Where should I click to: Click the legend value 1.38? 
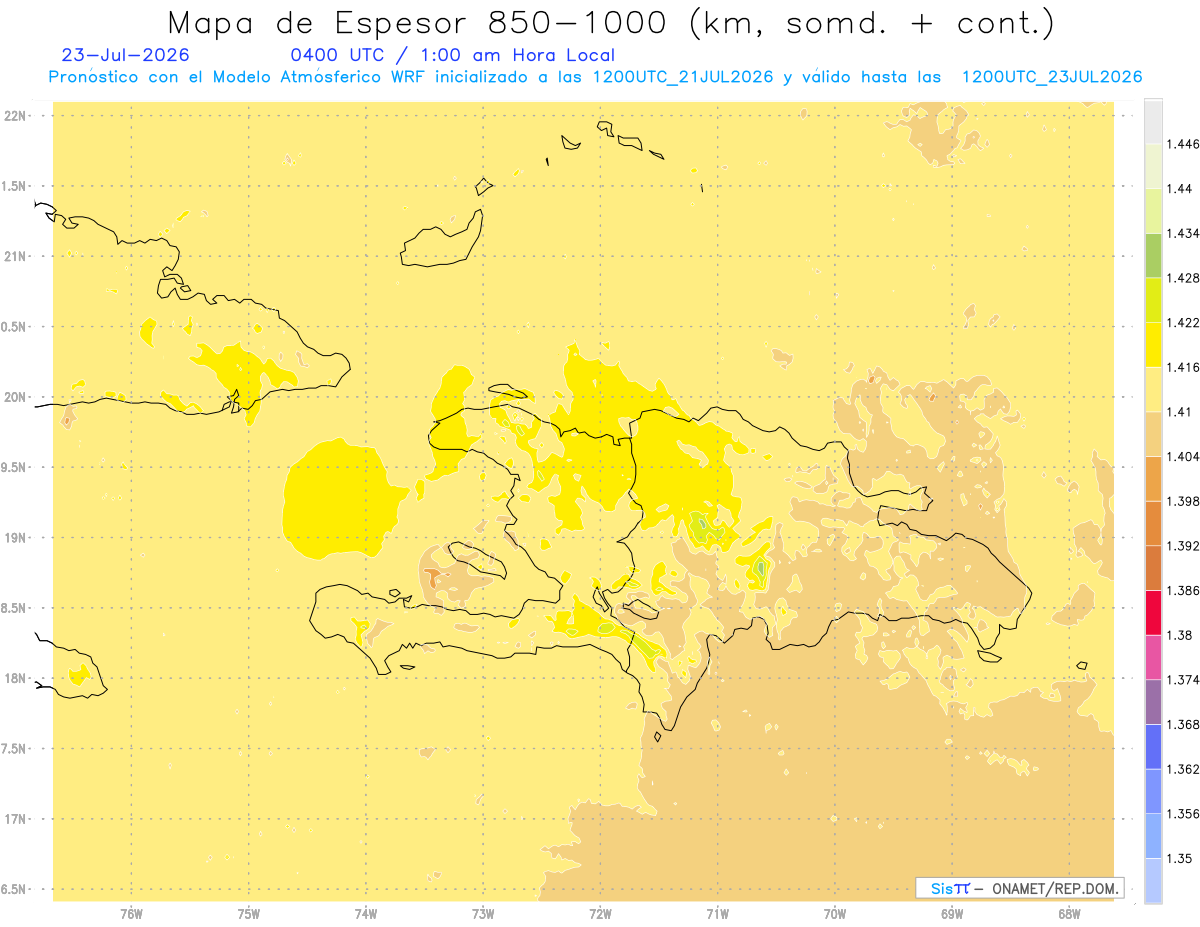pyautogui.click(x=1179, y=635)
